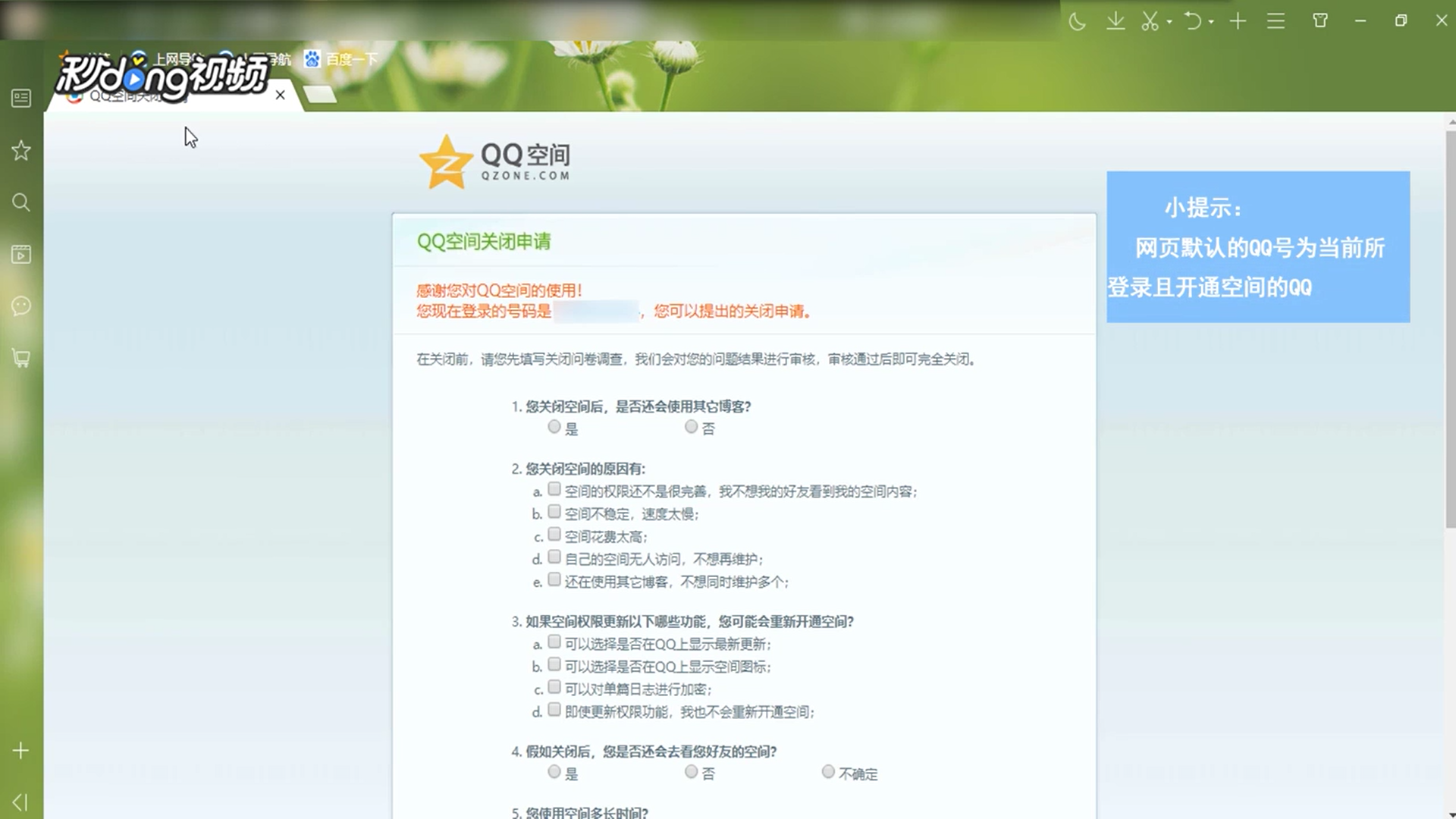Image resolution: width=1456 pixels, height=819 pixels.
Task: Select 否 for question 4
Action: 691,772
